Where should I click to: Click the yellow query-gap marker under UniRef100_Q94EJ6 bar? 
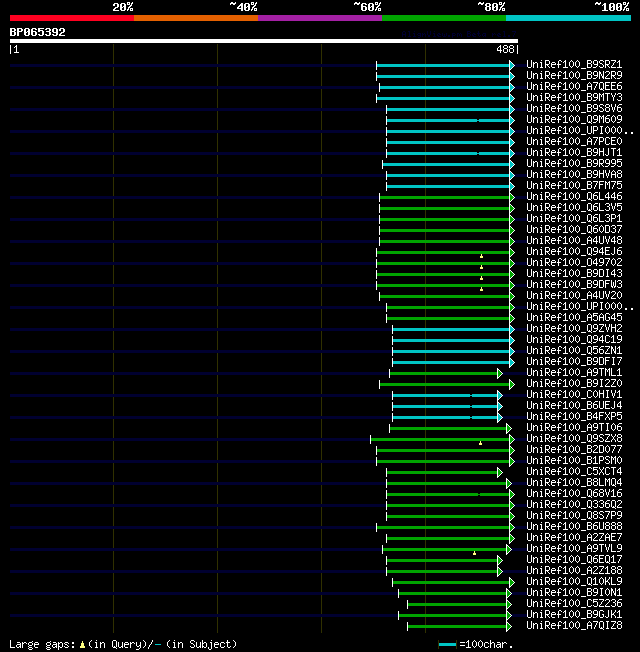coord(482,256)
